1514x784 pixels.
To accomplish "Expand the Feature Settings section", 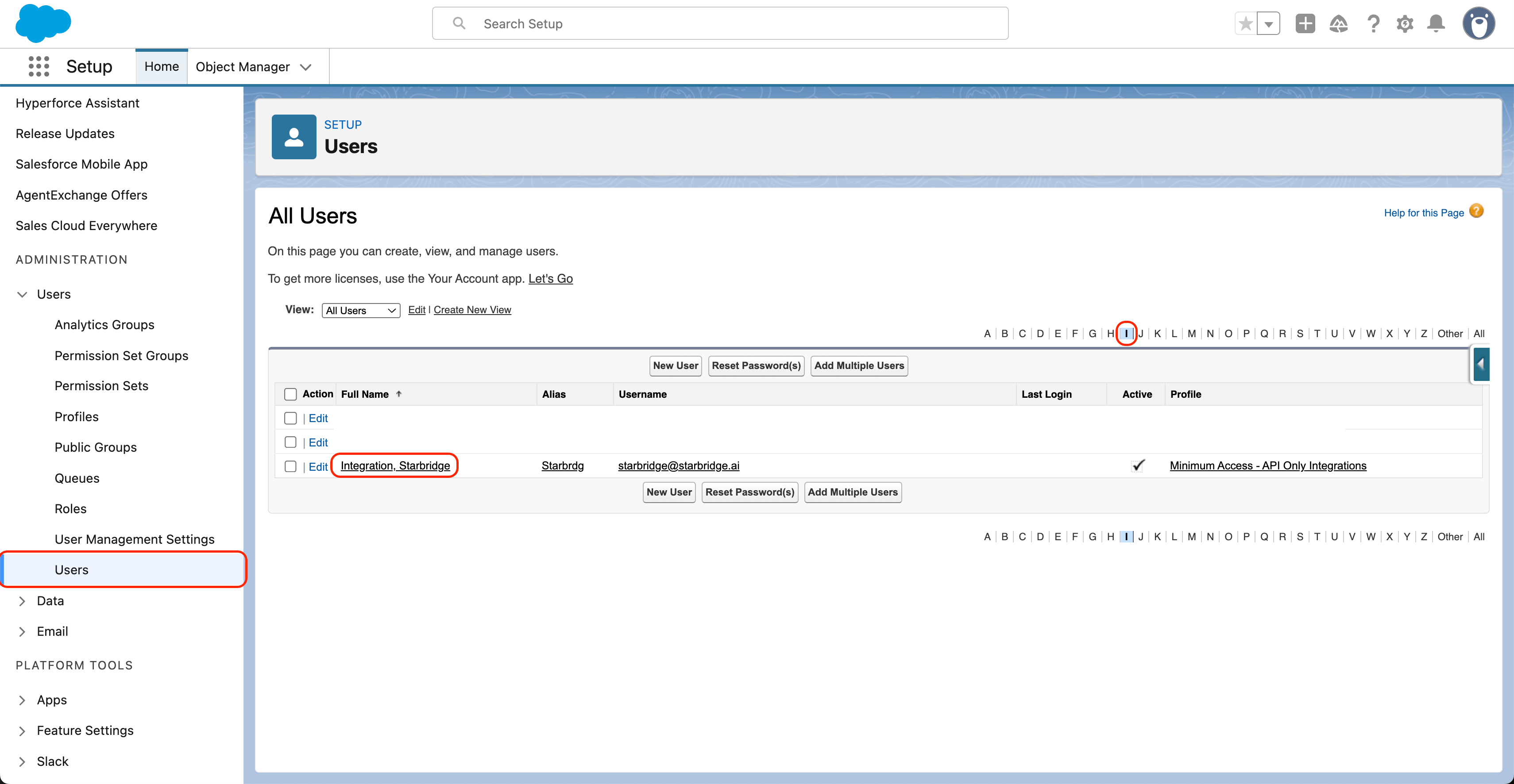I will 22,730.
